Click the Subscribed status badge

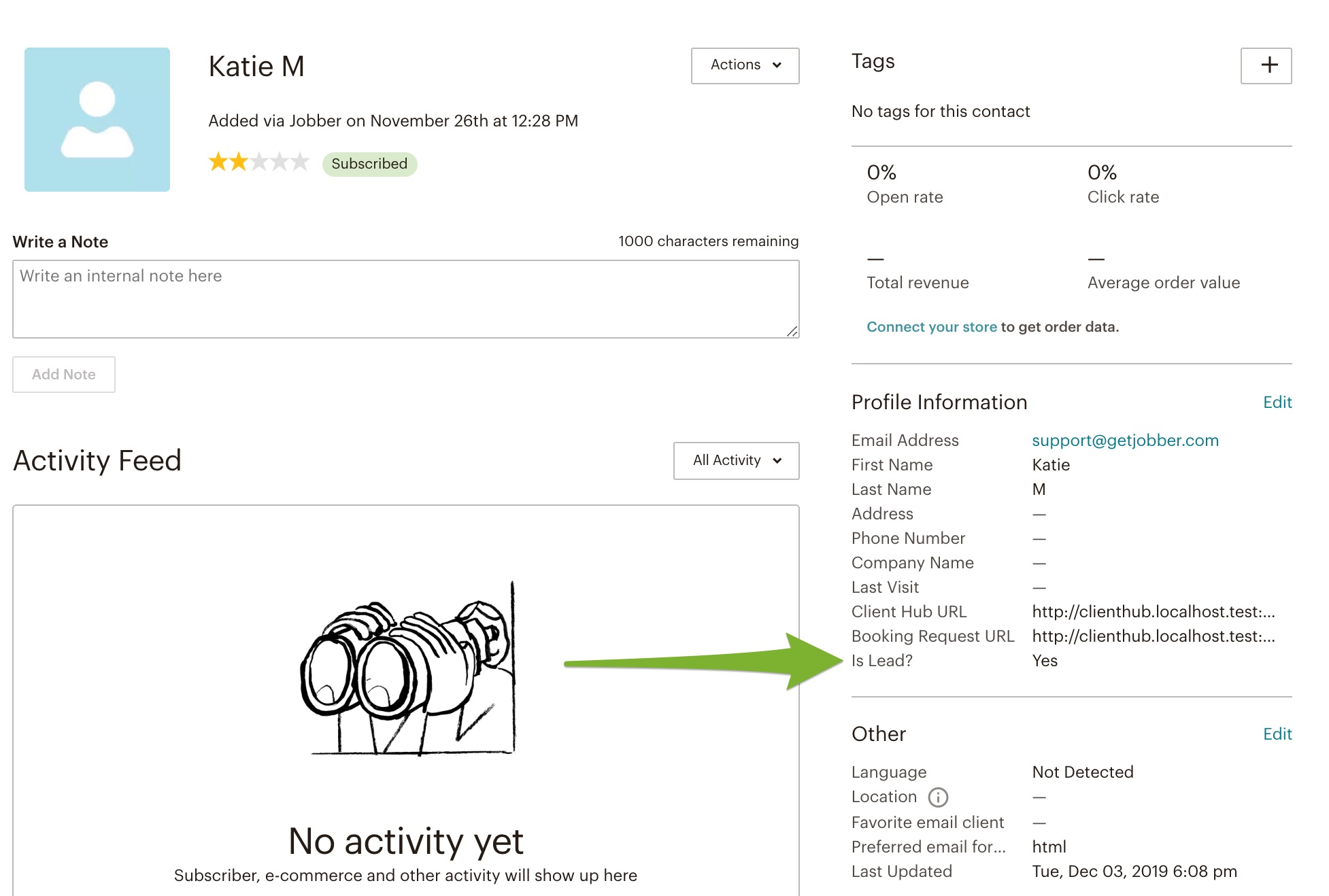click(369, 163)
